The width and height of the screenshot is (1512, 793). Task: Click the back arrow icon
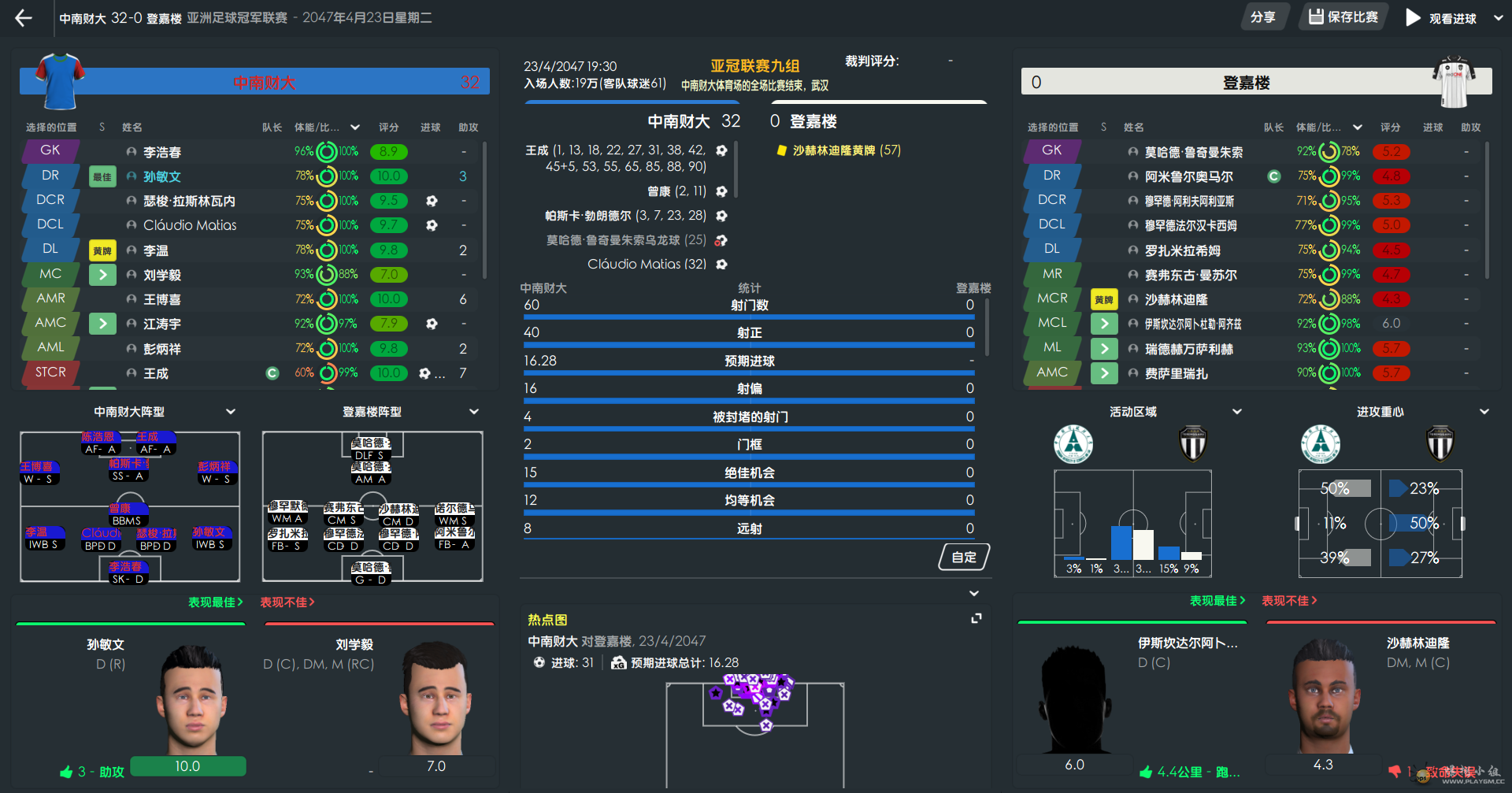(24, 17)
